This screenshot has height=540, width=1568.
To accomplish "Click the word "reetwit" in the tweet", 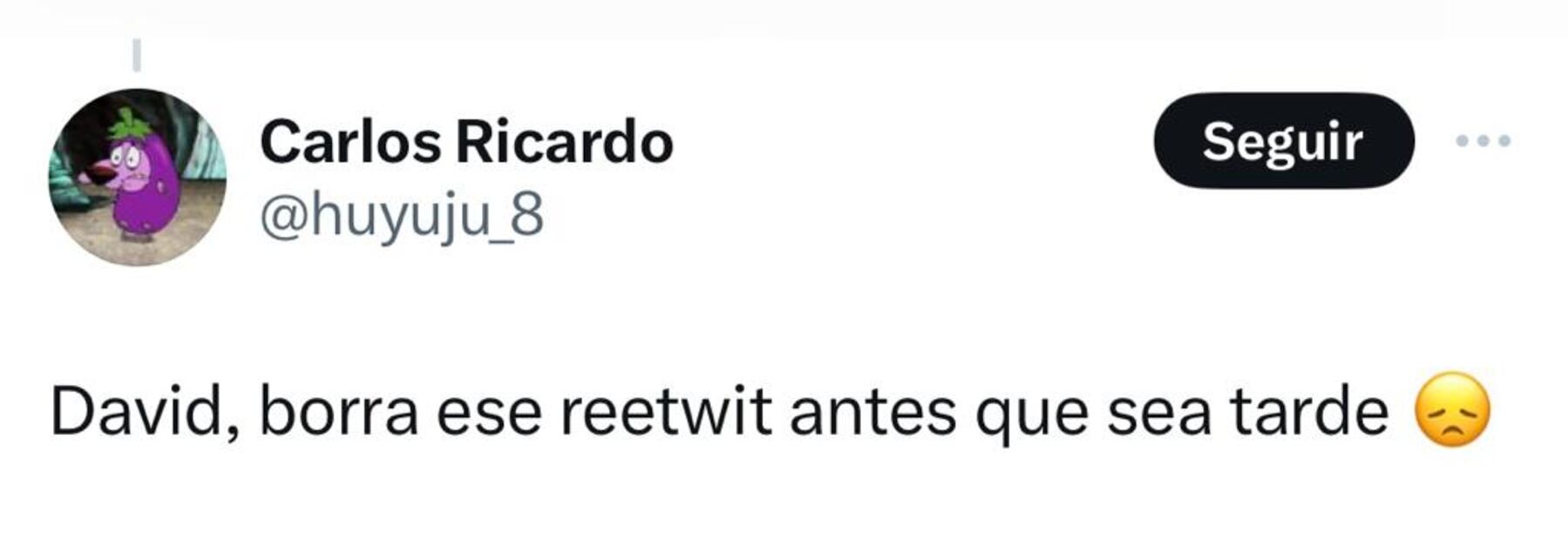I will pyautogui.click(x=666, y=411).
